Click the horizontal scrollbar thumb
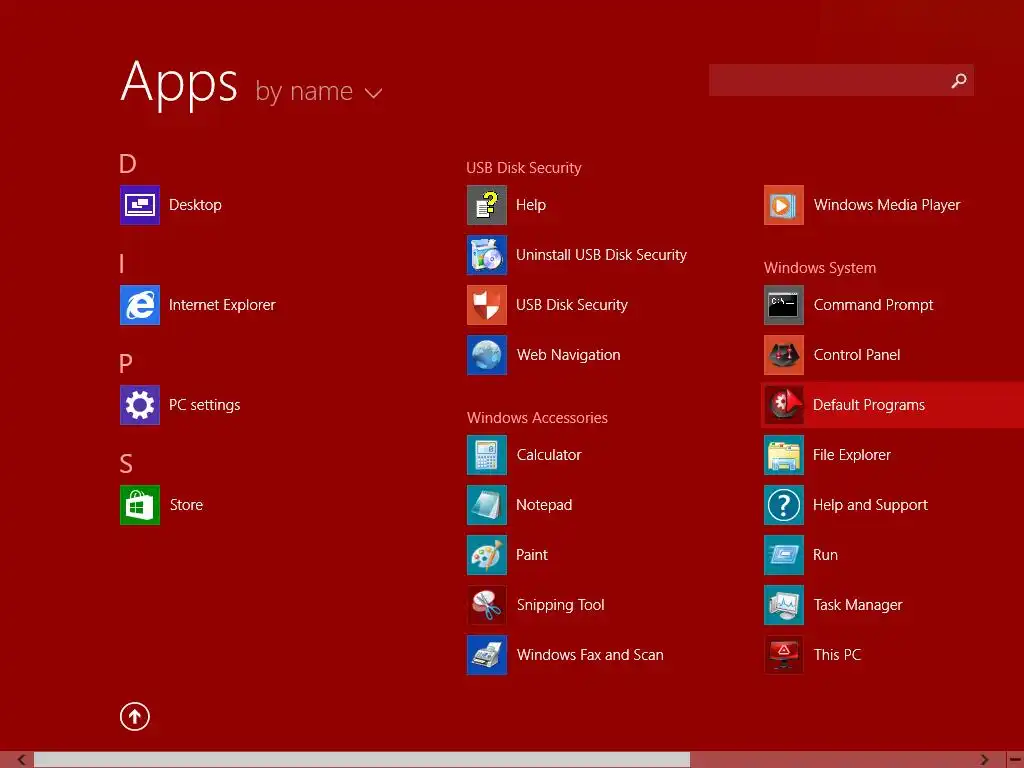 (362, 760)
